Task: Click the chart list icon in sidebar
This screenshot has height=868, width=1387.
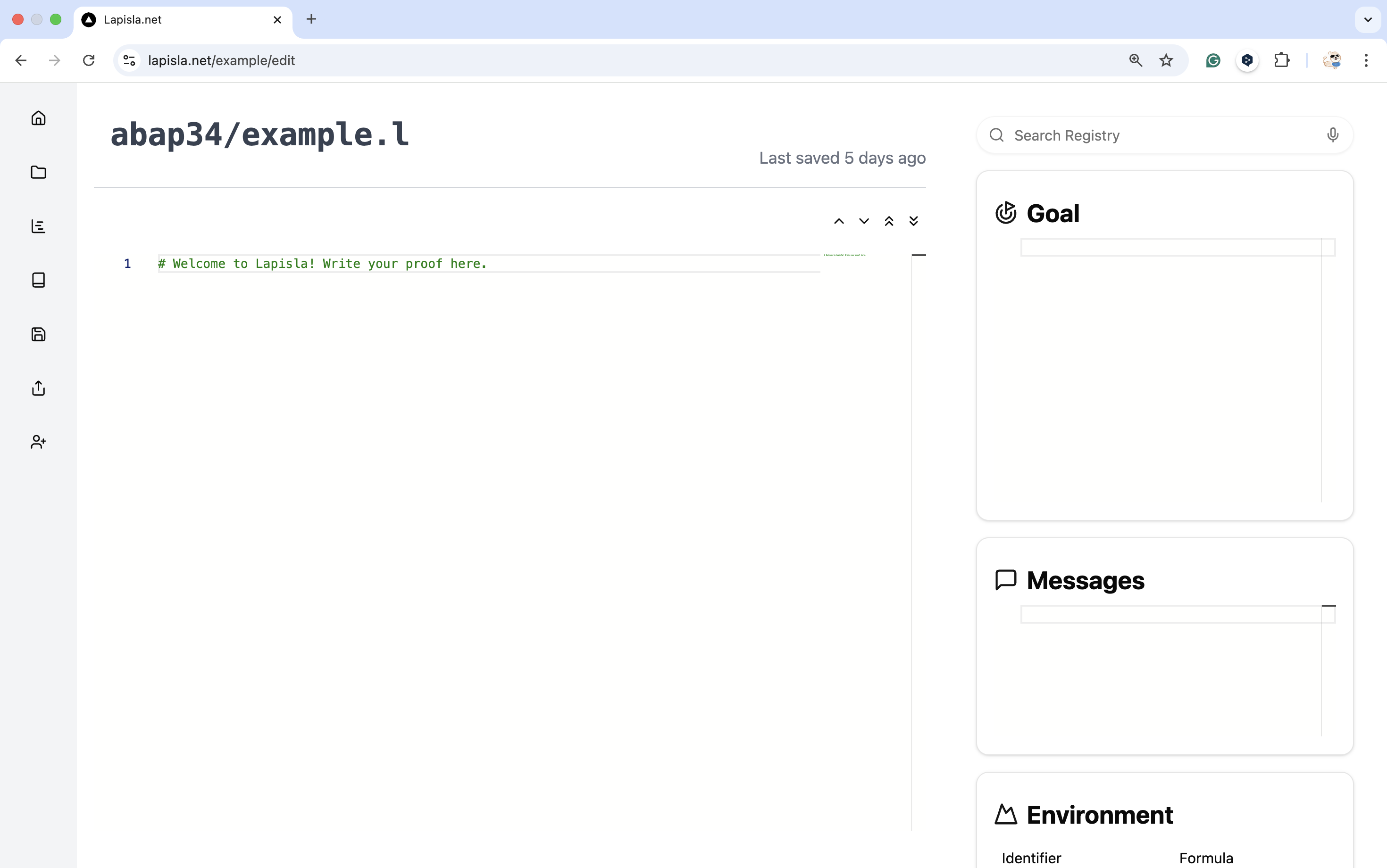Action: pos(39,226)
